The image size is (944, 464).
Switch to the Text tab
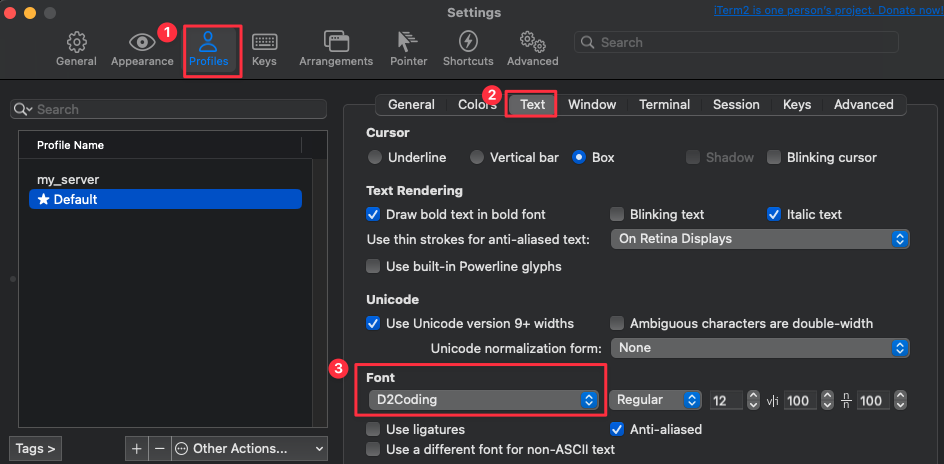coord(533,105)
